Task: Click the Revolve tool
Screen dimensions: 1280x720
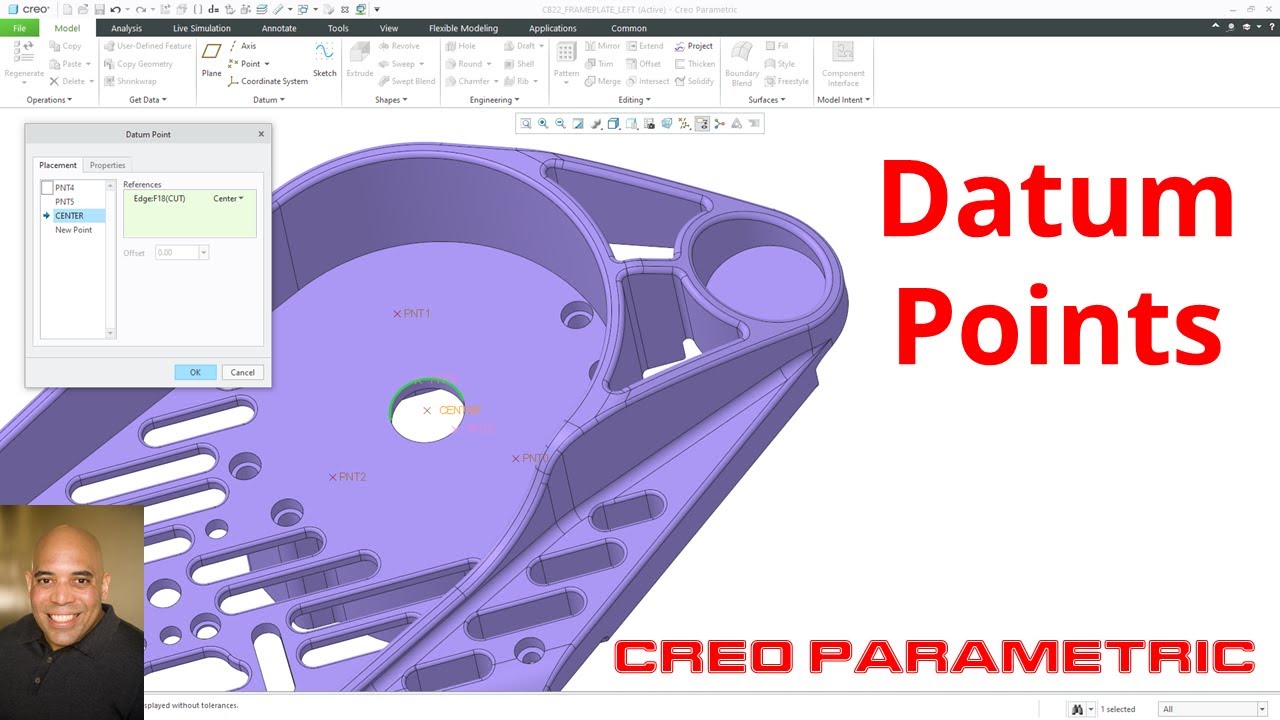Action: [x=398, y=46]
